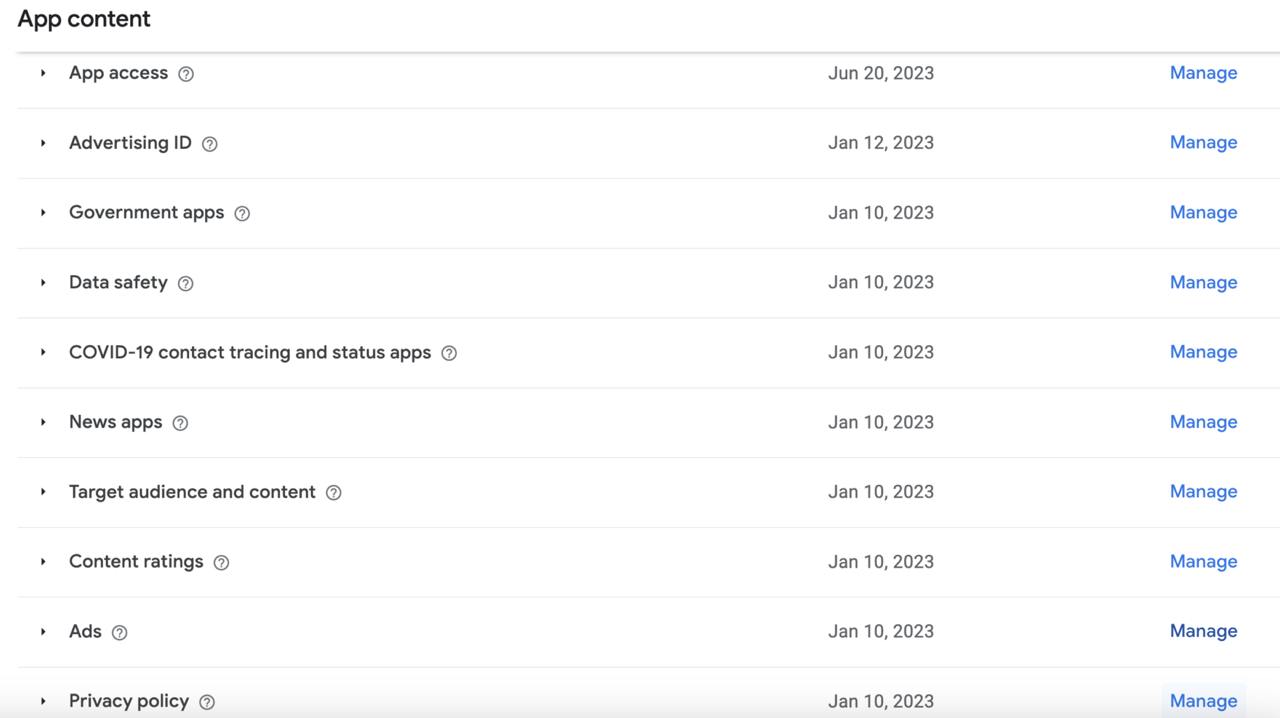The image size is (1280, 718).
Task: Manage the App access declaration
Action: pyautogui.click(x=1203, y=73)
